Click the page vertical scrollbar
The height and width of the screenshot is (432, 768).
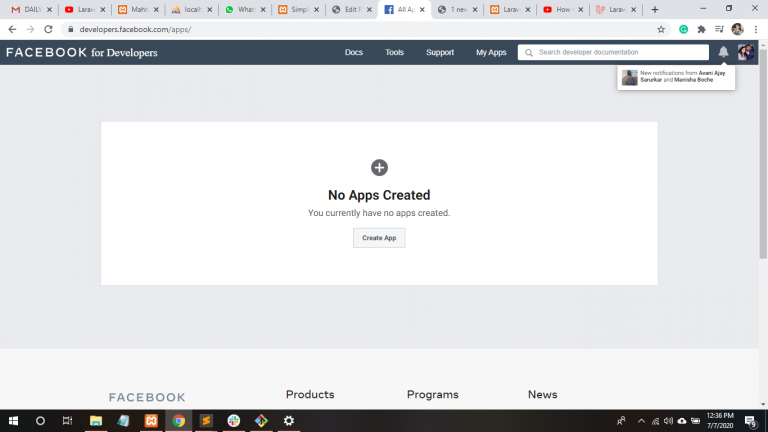763,153
